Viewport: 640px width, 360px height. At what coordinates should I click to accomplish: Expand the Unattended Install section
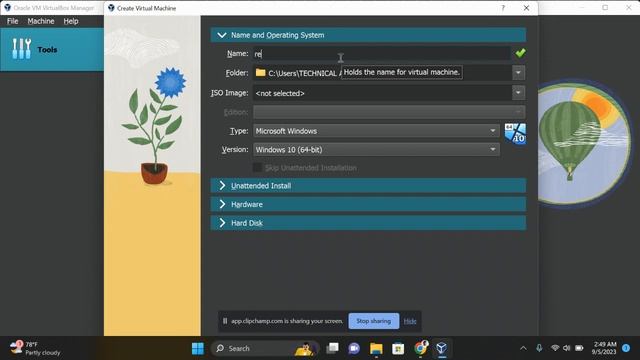click(x=368, y=186)
